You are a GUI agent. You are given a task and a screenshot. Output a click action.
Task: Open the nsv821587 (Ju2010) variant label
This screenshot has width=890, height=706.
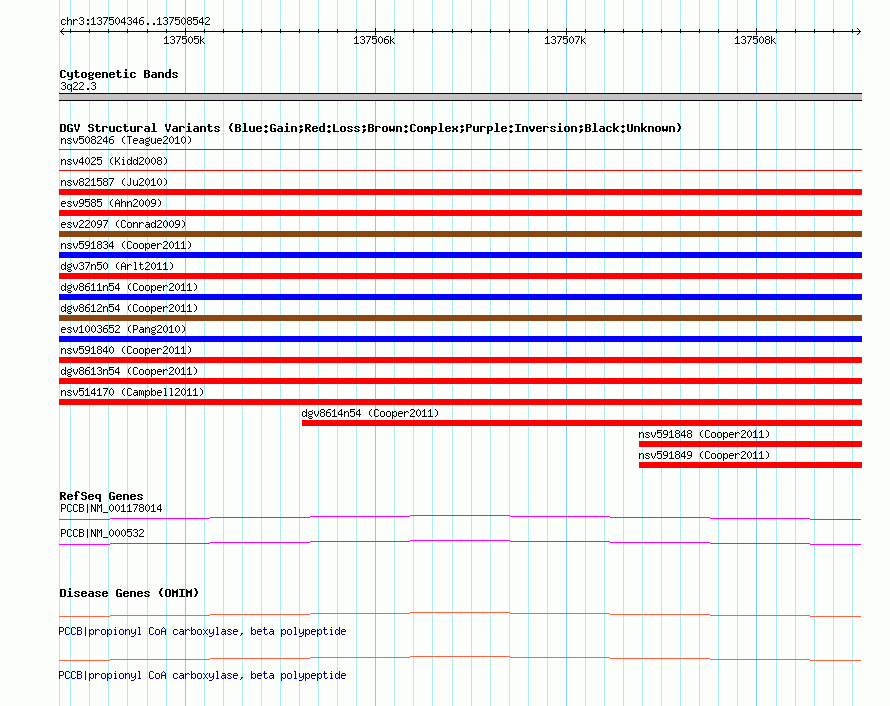pyautogui.click(x=114, y=182)
